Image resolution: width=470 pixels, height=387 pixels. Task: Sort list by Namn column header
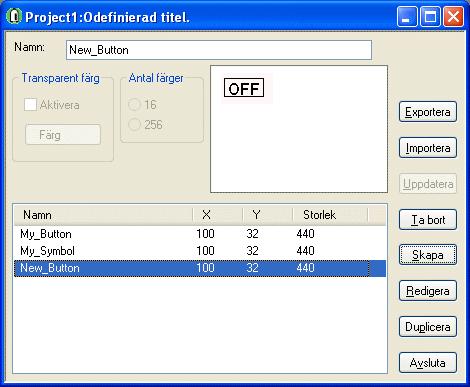pyautogui.click(x=103, y=215)
